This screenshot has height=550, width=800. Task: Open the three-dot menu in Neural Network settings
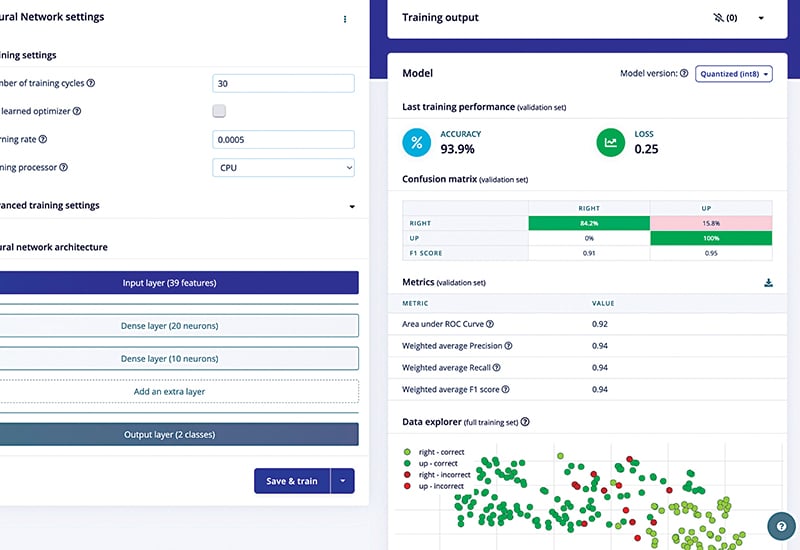[x=345, y=19]
